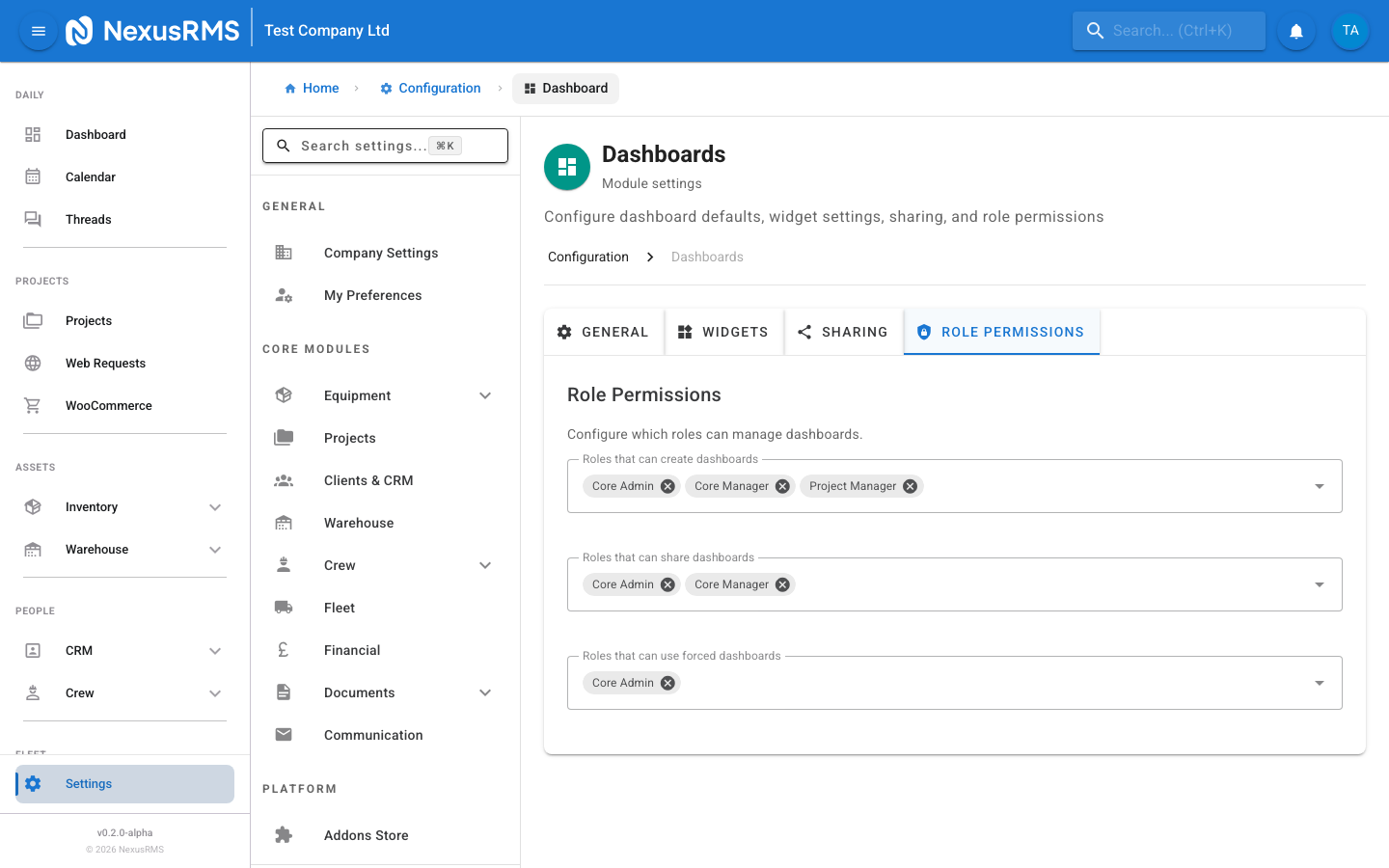Click the WooCommerce shopping cart icon
Screen dimensions: 1389x868
coord(33,405)
